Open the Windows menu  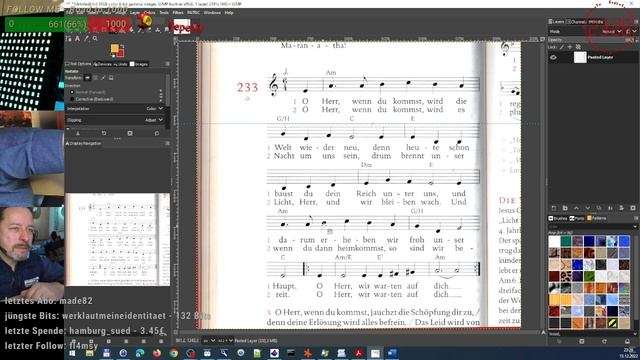pyautogui.click(x=212, y=13)
